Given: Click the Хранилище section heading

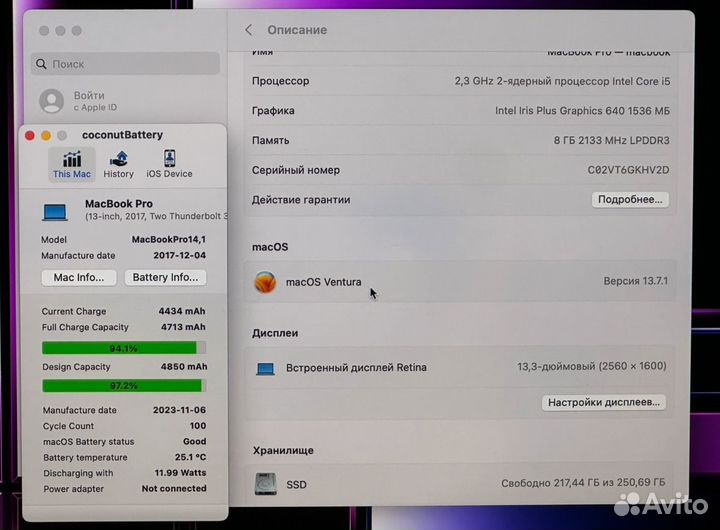Looking at the screenshot, I should coord(283,451).
